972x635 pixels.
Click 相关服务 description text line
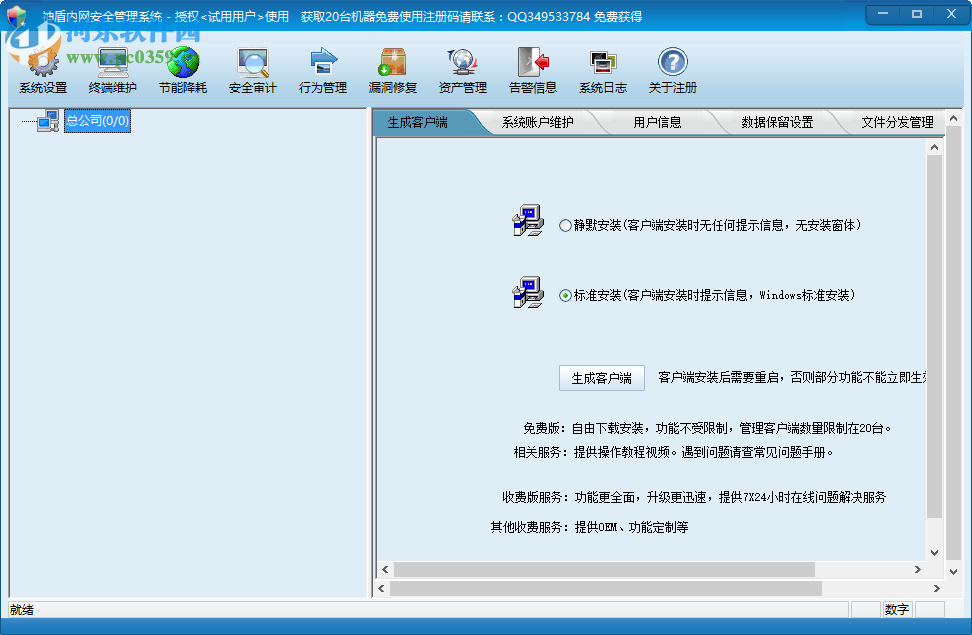click(x=673, y=453)
